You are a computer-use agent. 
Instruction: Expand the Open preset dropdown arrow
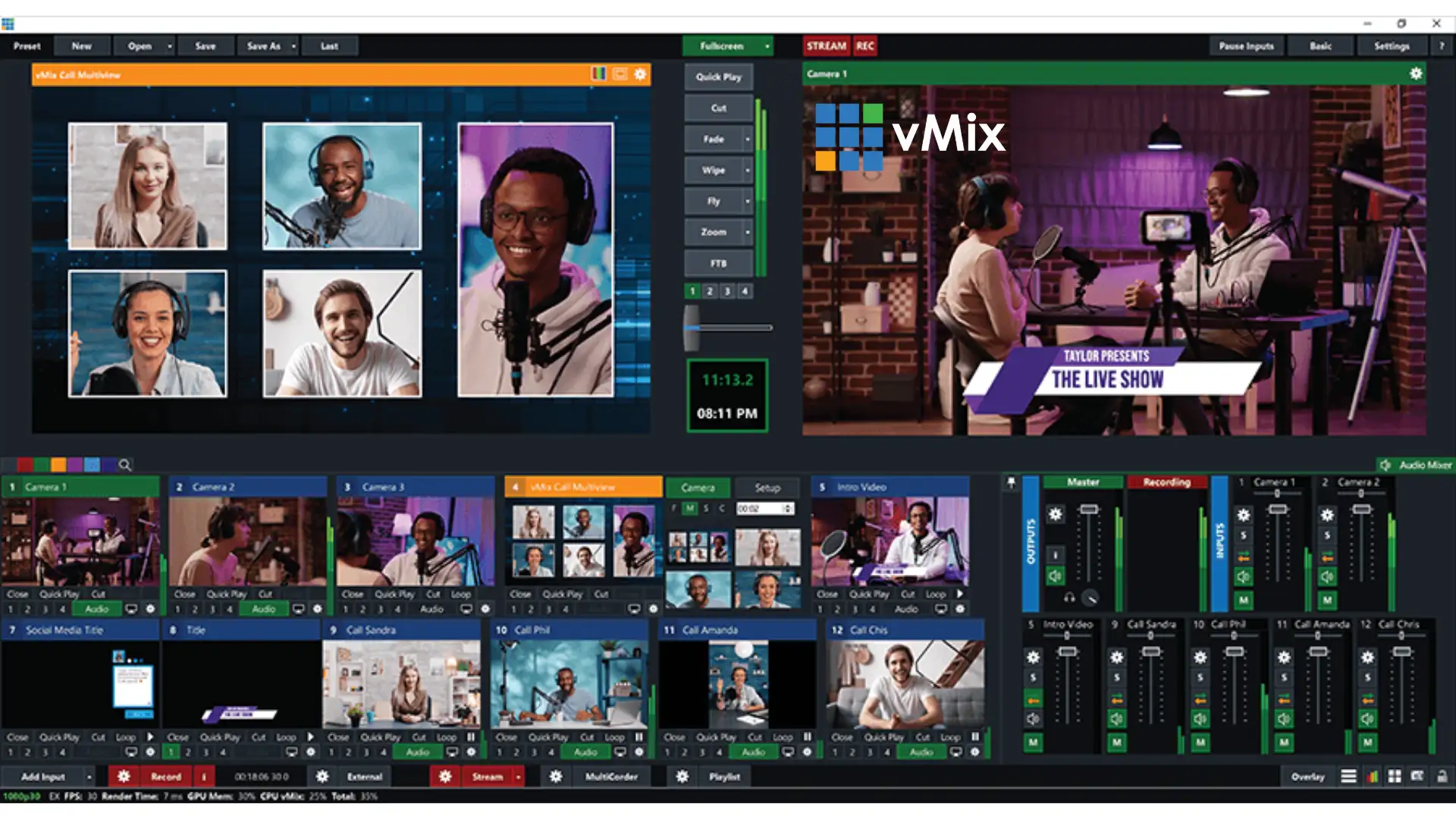click(169, 46)
